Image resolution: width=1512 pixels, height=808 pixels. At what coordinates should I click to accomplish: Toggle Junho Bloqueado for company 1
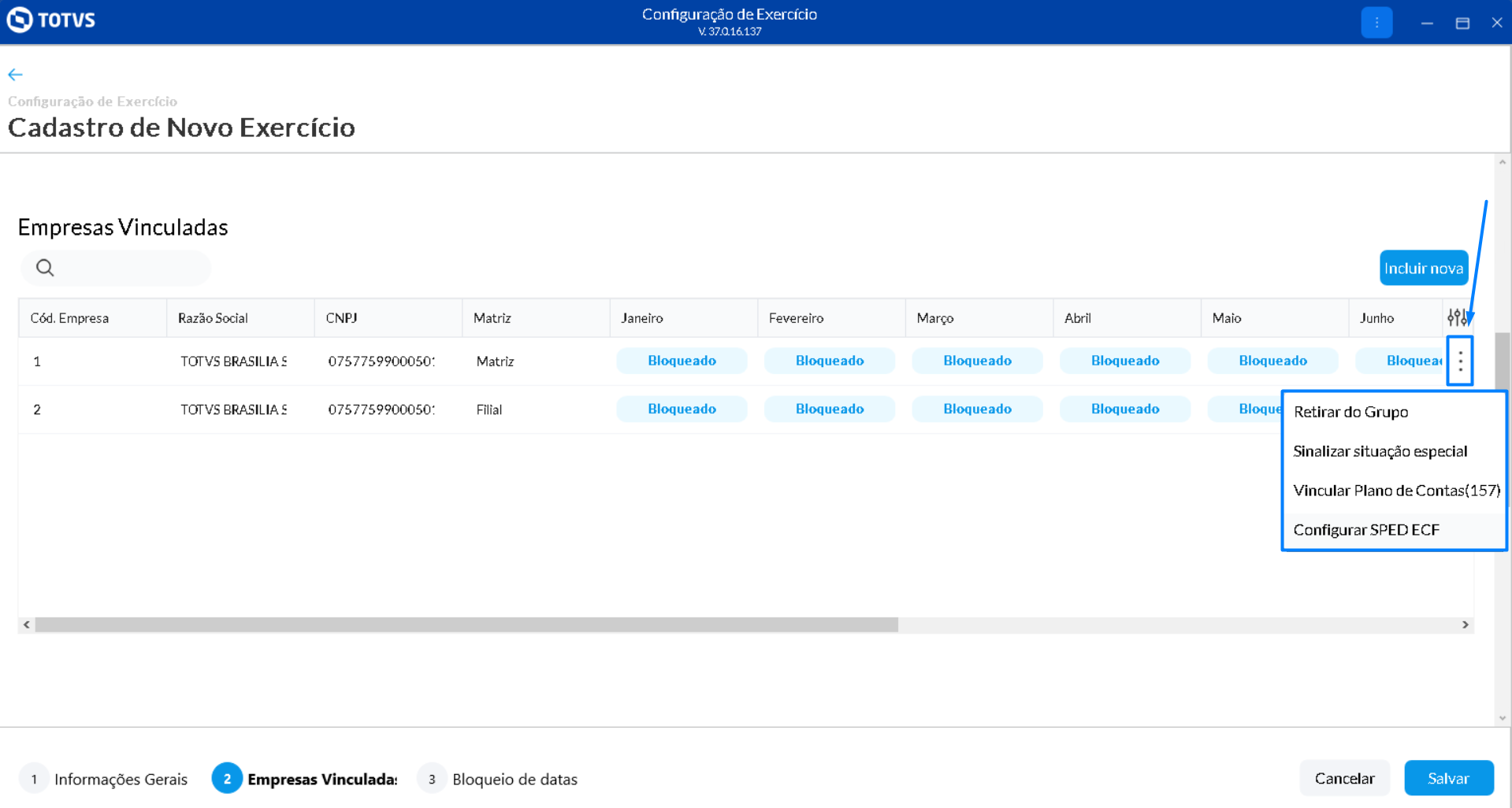coord(1400,361)
